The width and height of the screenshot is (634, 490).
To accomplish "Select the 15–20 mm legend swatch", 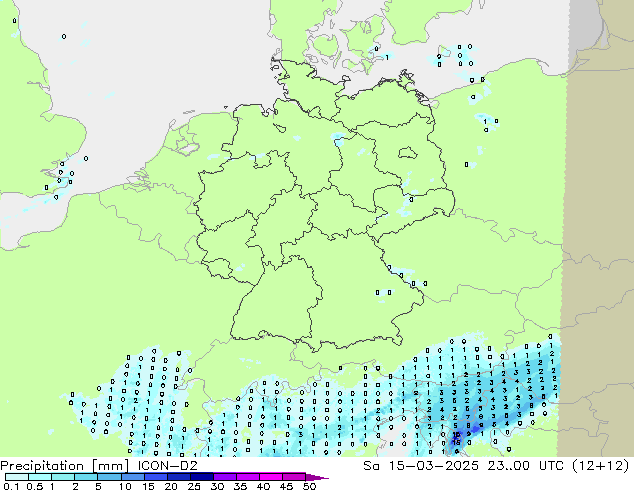I will point(155,477).
